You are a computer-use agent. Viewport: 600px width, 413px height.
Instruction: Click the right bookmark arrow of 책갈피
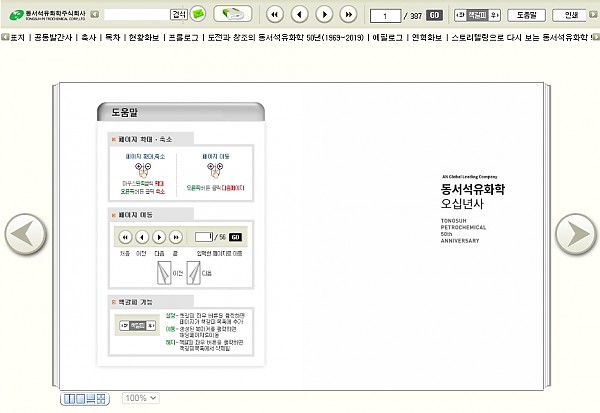pos(495,15)
